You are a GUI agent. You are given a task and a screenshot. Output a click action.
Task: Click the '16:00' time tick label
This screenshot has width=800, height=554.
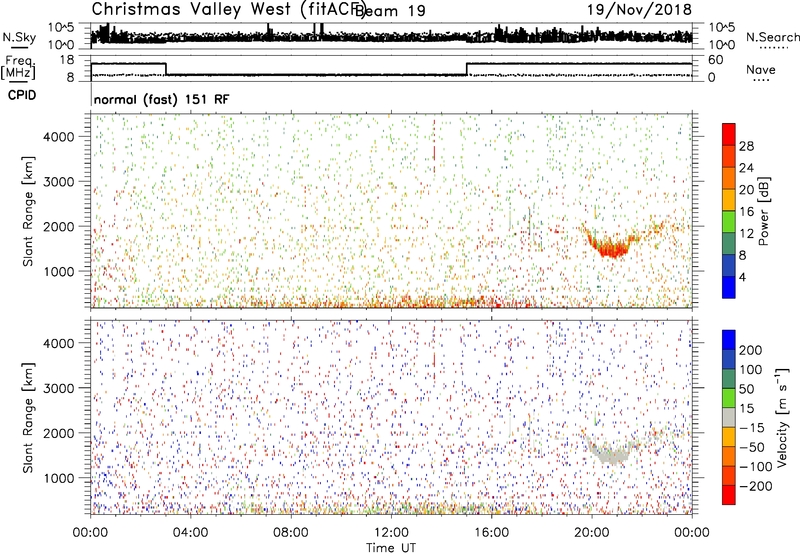point(491,533)
